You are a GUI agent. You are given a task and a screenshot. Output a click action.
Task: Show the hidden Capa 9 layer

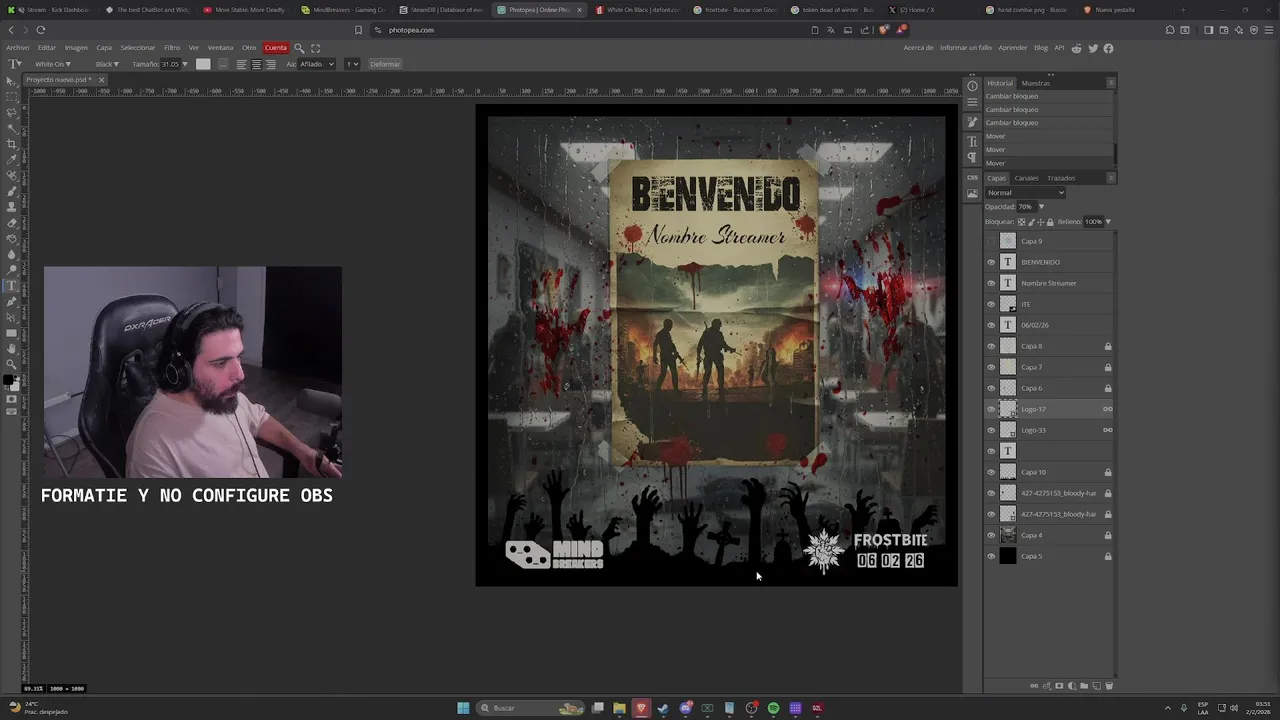pyautogui.click(x=991, y=241)
